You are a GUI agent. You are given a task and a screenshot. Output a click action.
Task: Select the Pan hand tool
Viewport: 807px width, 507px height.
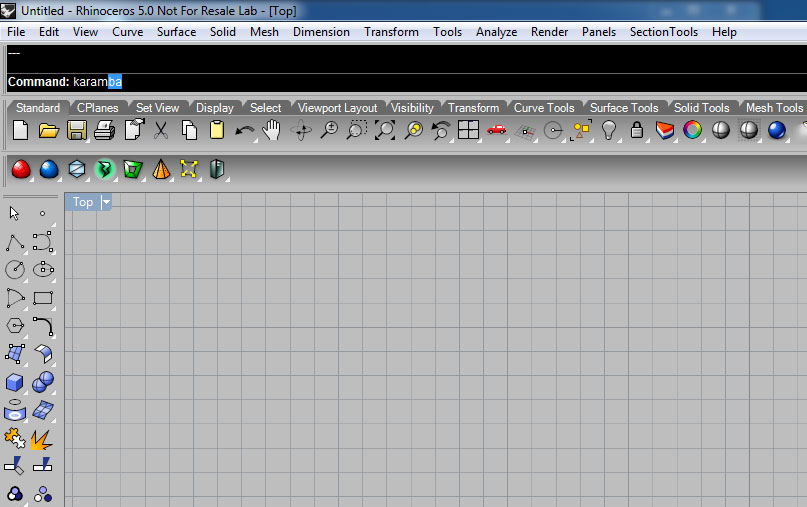(271, 130)
